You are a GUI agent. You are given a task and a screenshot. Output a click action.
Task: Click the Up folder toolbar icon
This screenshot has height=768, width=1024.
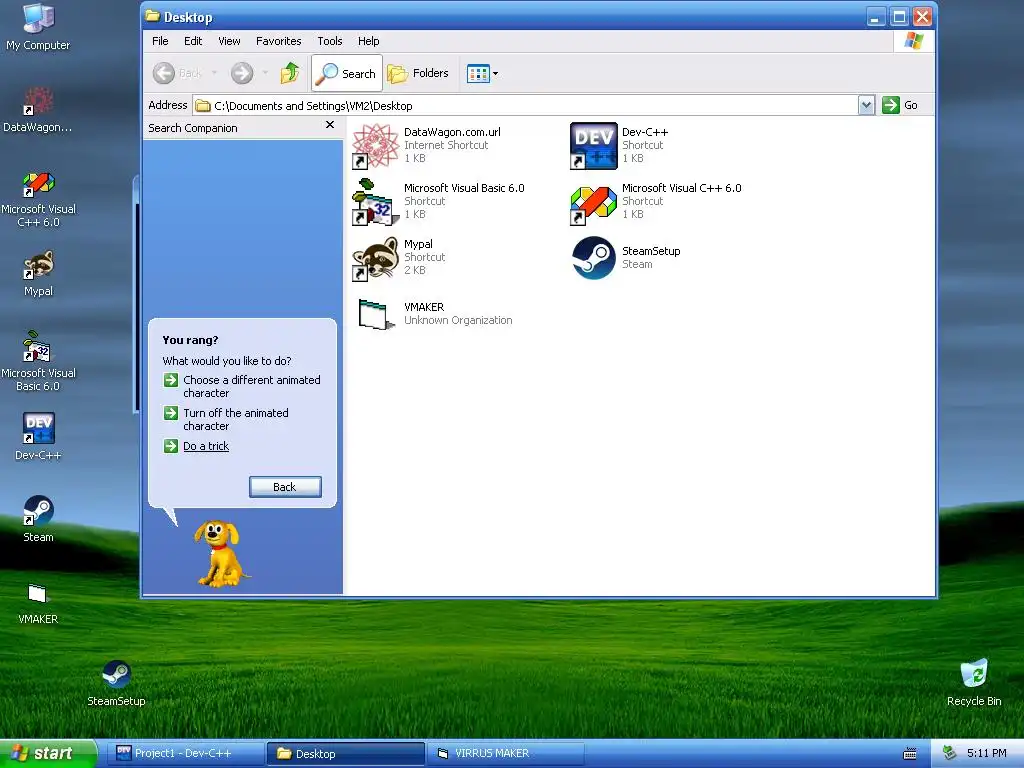coord(290,72)
